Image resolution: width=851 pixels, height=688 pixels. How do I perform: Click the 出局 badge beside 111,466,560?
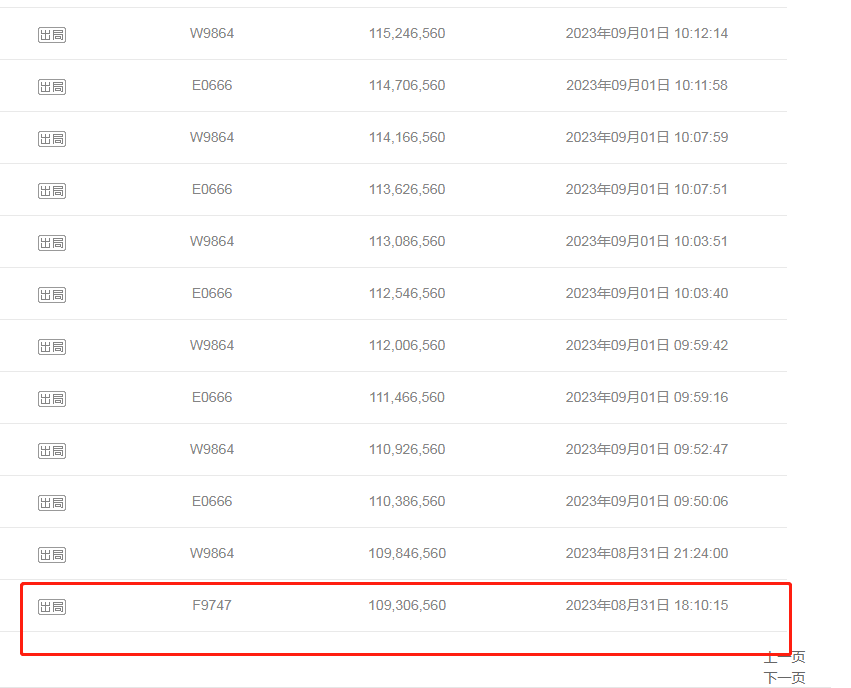pyautogui.click(x=52, y=399)
